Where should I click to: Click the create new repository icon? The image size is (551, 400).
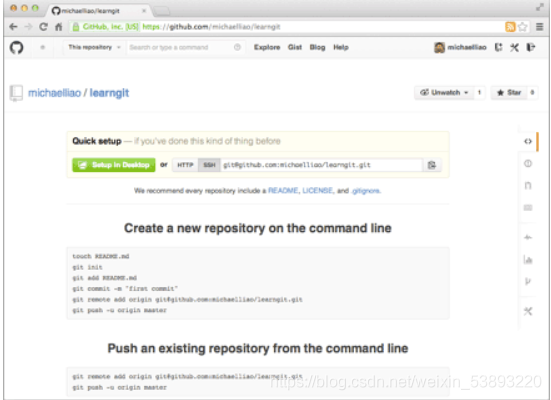[x=499, y=47]
